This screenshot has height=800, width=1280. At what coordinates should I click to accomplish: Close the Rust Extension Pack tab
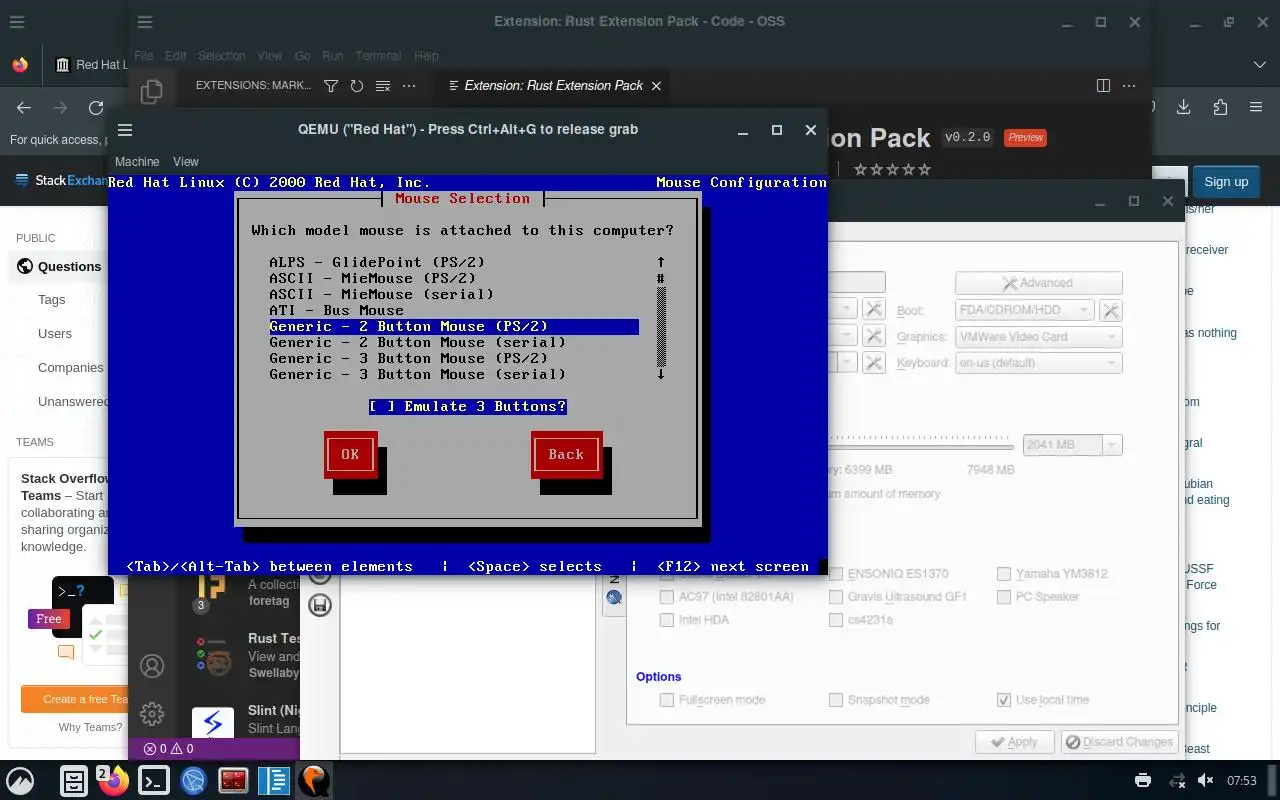coord(656,86)
